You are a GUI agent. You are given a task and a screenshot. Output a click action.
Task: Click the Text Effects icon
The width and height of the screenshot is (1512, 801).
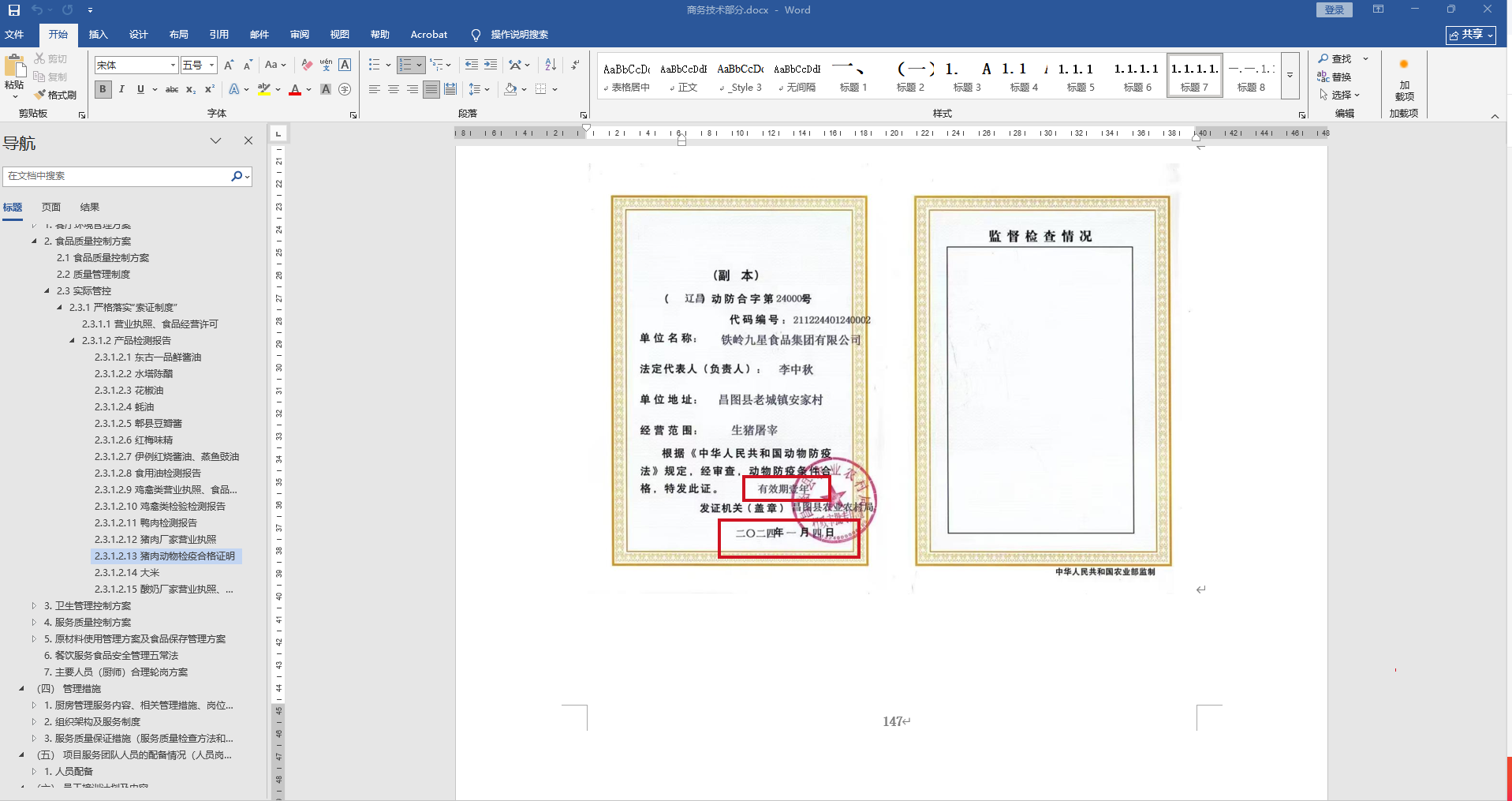(234, 89)
